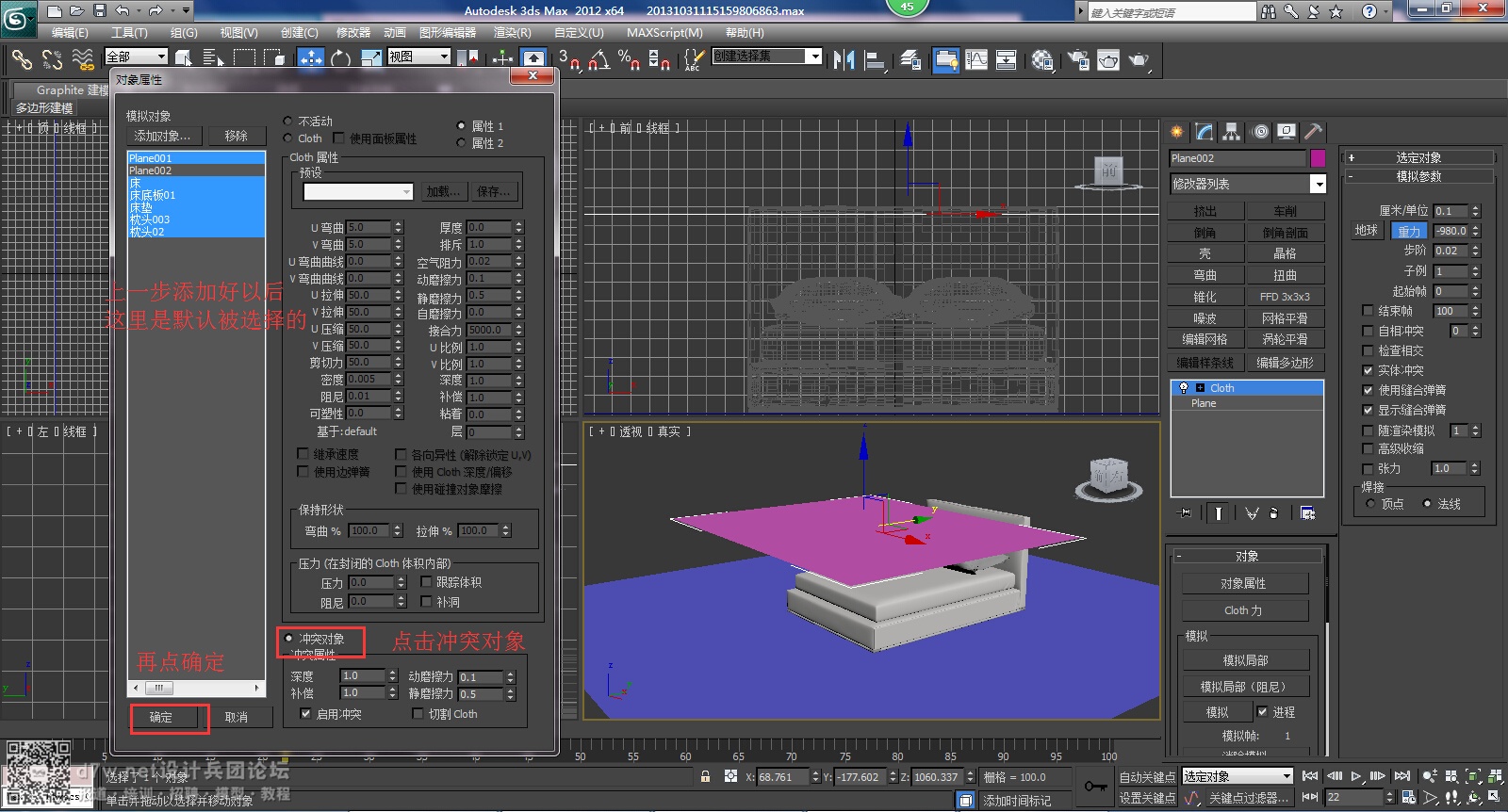Open the Material Editor icon
Screen dimensions: 1508x812
pos(1041,59)
